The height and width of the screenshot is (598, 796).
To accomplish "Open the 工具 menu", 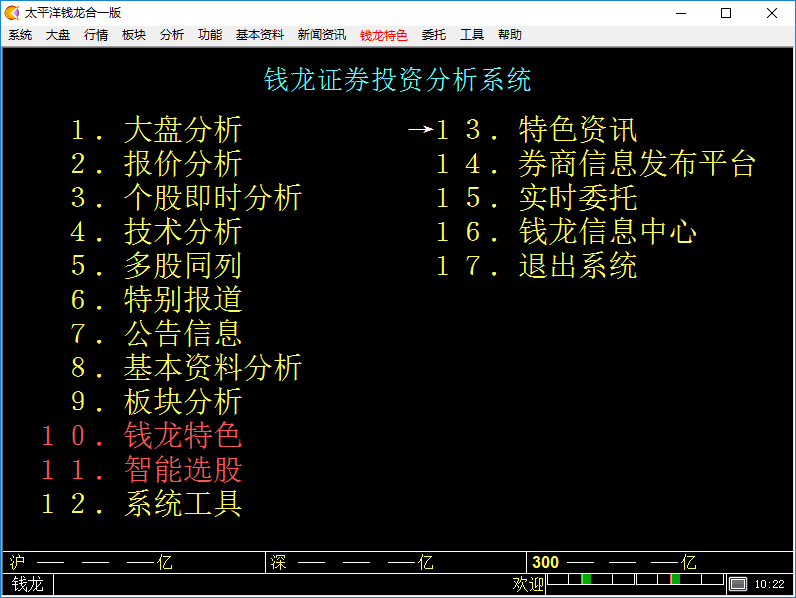I will [472, 35].
